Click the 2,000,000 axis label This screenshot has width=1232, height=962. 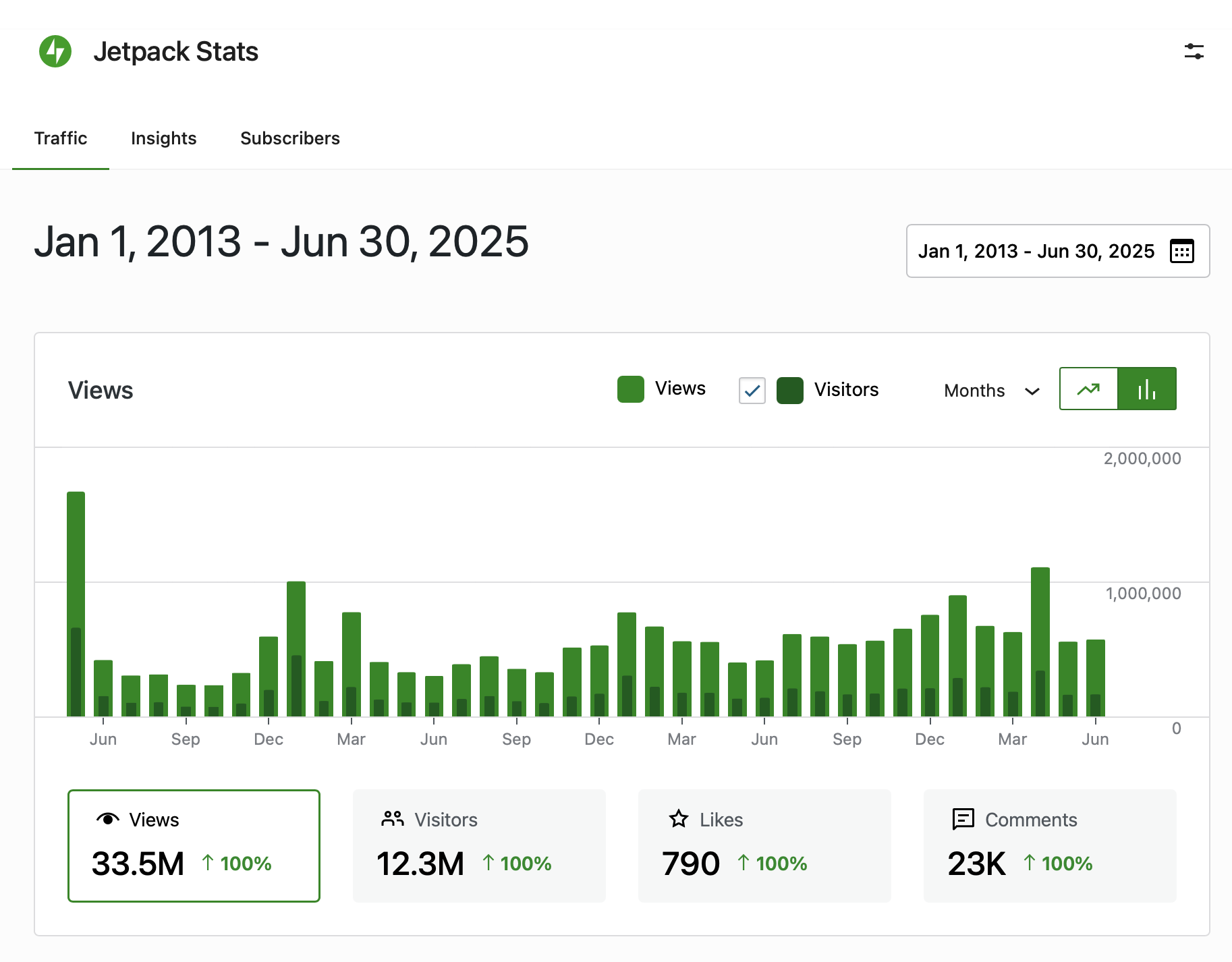(1142, 459)
